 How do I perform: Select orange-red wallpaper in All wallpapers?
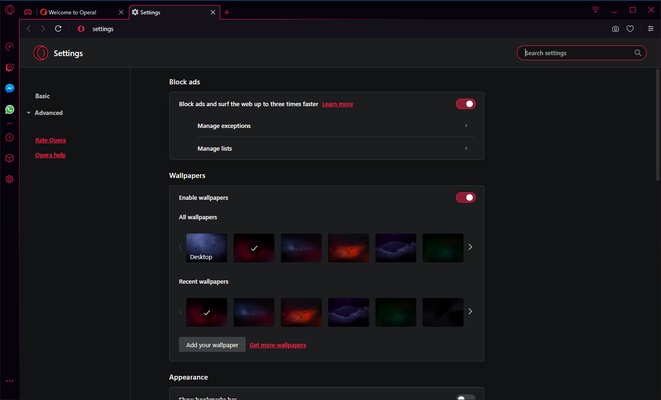click(x=348, y=248)
